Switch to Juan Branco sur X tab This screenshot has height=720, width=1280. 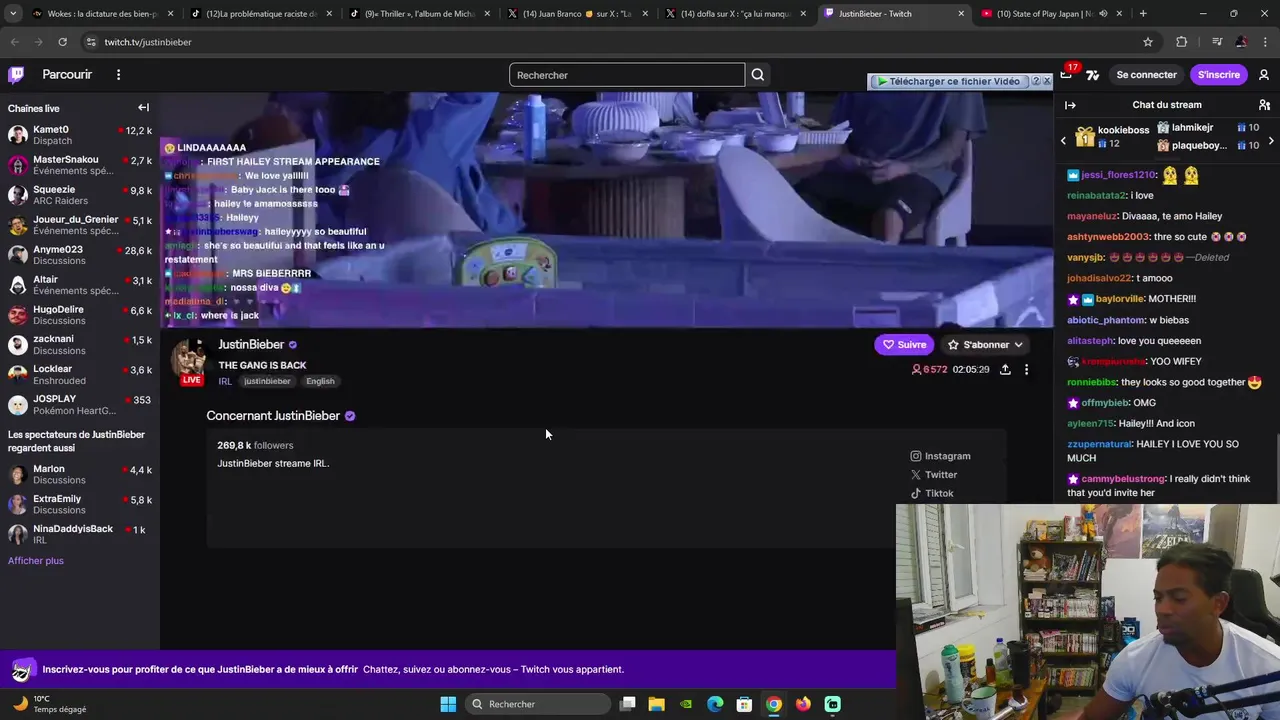[578, 14]
